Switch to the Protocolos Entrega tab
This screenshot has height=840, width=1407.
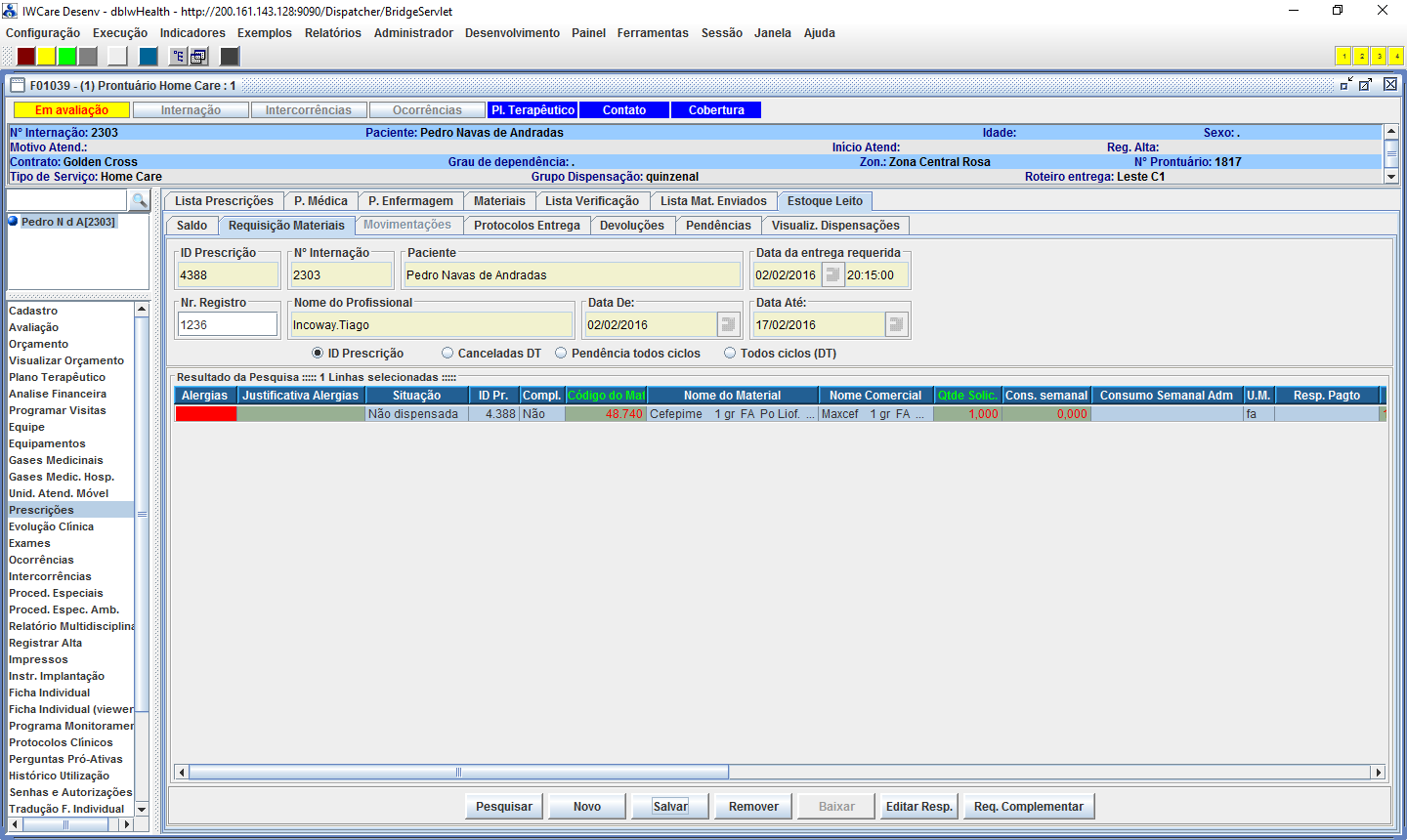click(527, 226)
